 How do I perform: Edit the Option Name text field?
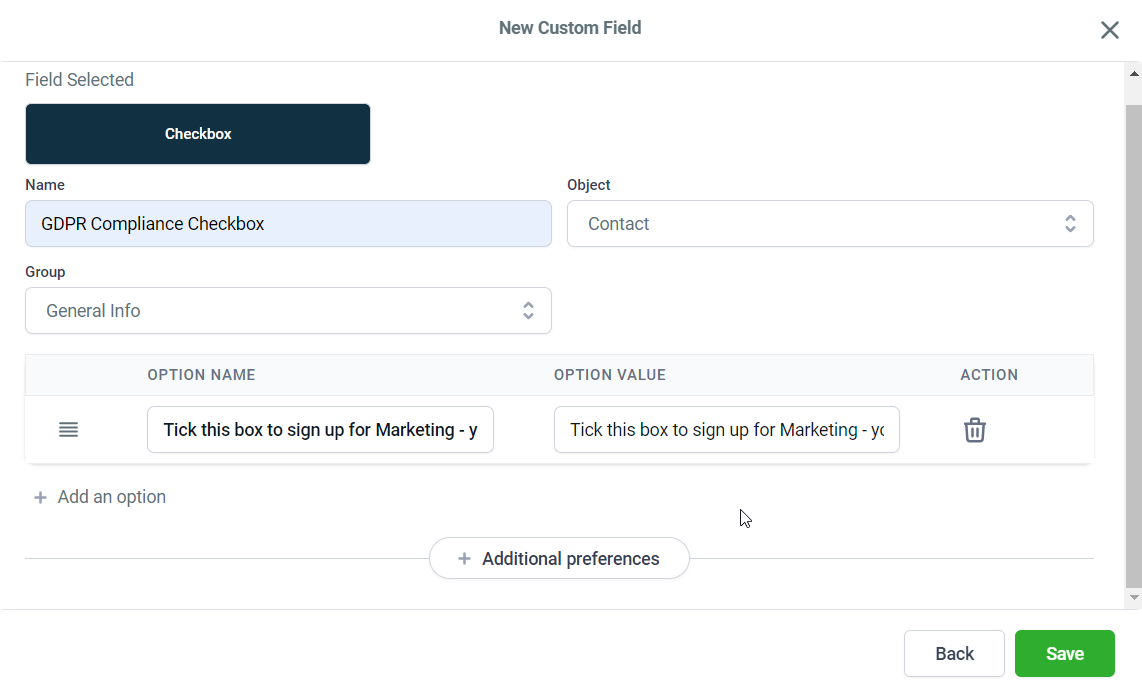[x=320, y=430]
